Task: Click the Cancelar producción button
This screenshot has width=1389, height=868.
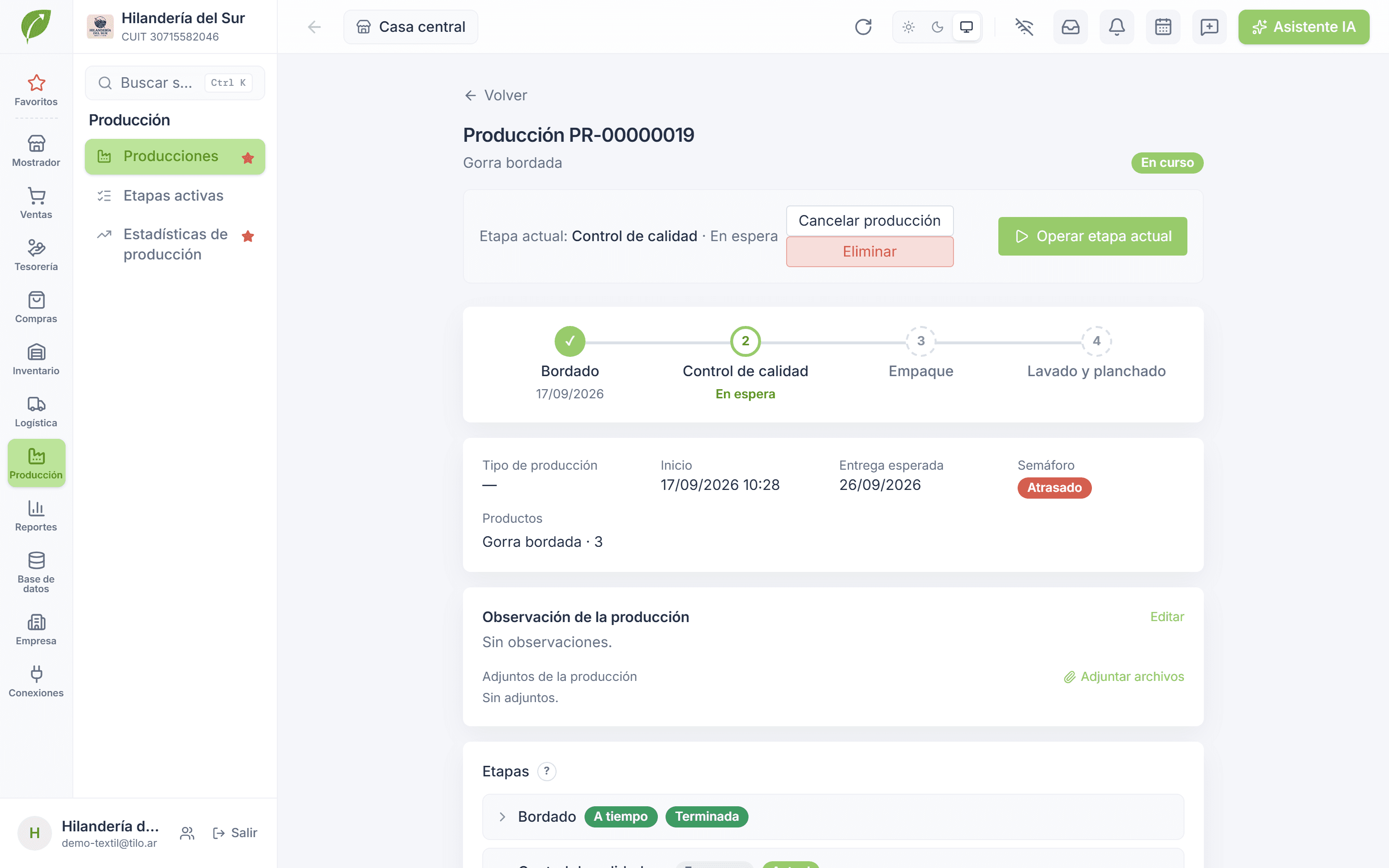Action: pos(870,220)
